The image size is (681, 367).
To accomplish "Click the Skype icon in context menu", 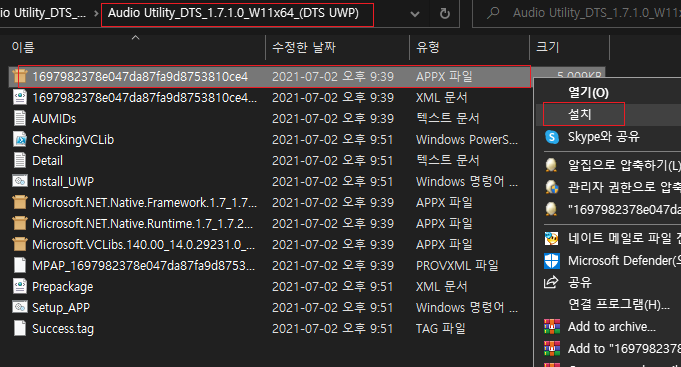I will [552, 137].
